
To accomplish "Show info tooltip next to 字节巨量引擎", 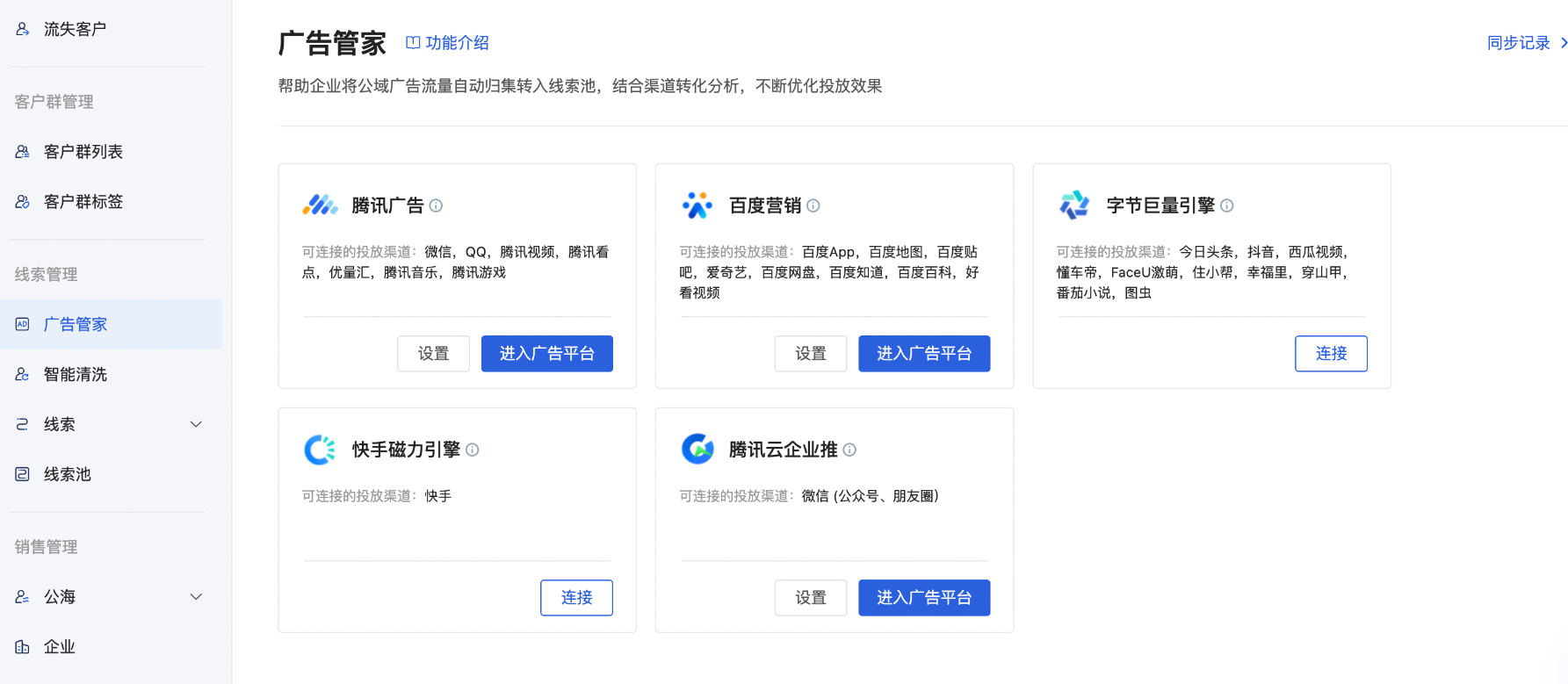I will (x=1227, y=205).
